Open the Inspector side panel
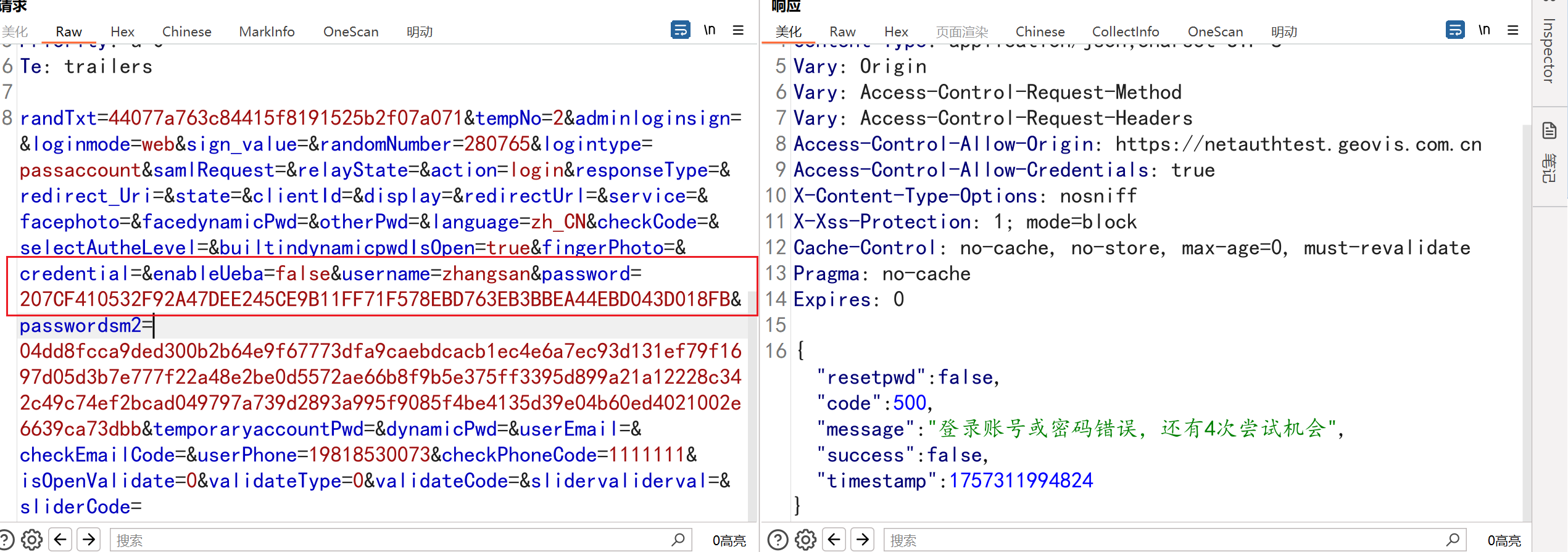The height and width of the screenshot is (552, 1568). click(x=1549, y=51)
